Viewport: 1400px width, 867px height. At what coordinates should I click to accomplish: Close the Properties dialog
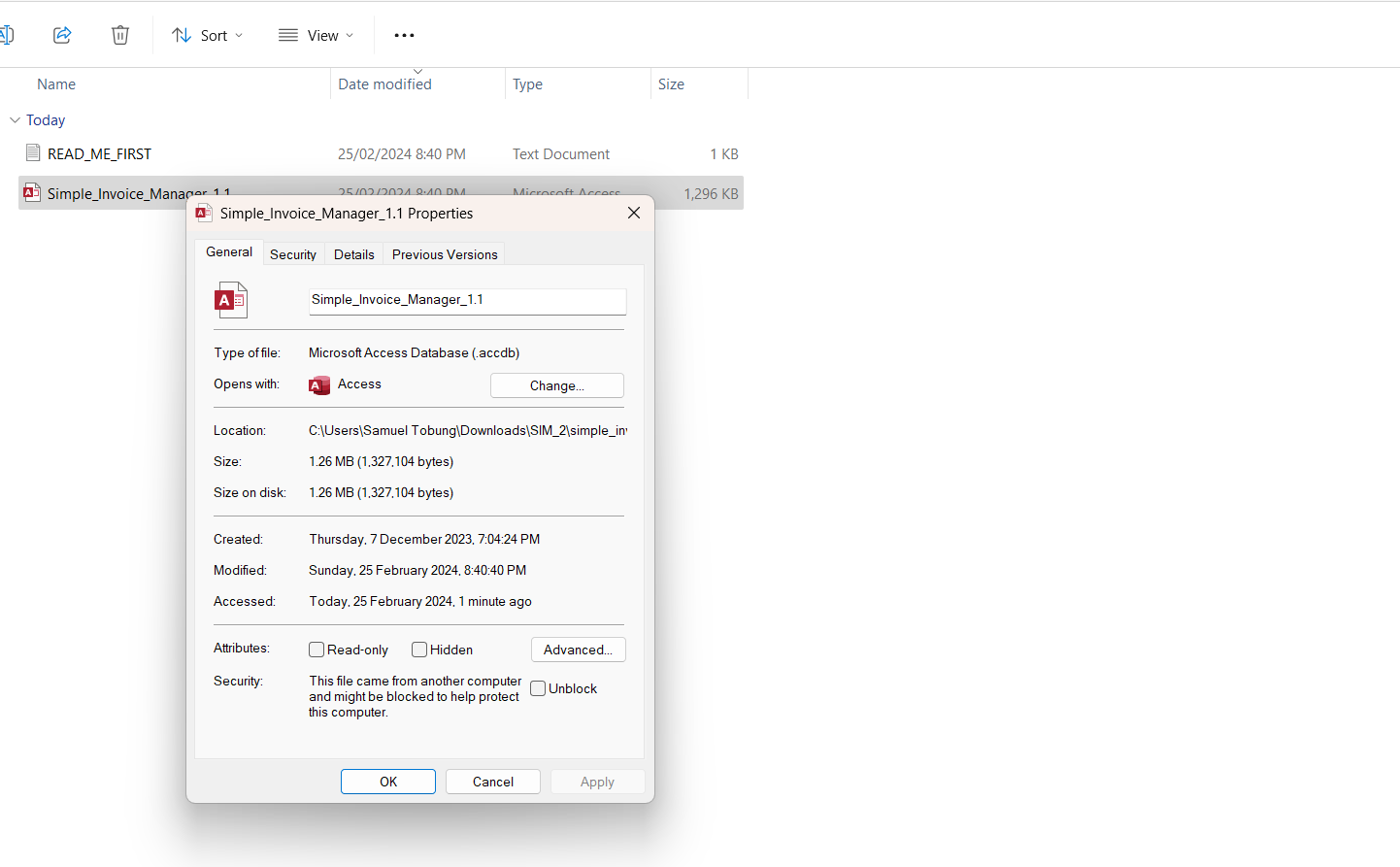coord(634,213)
